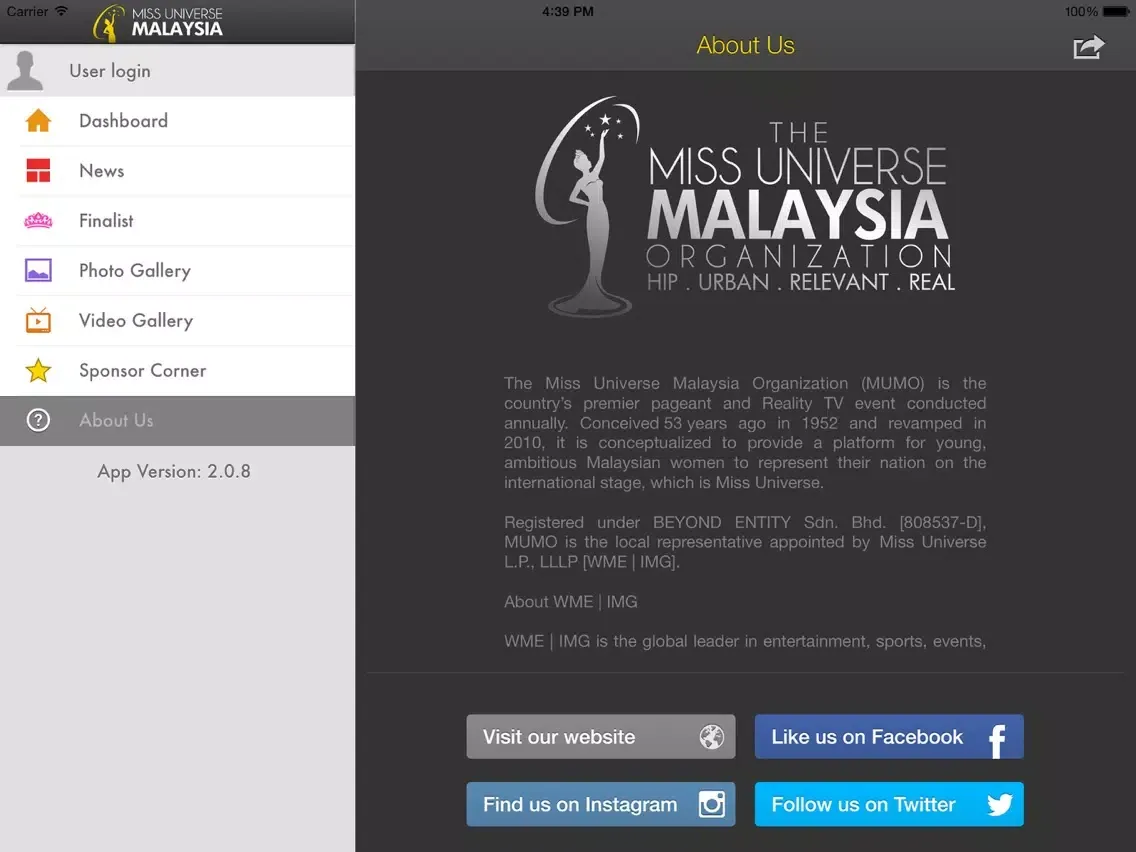Click the Wi-Fi status bar icon
Image resolution: width=1136 pixels, height=852 pixels.
(x=62, y=11)
